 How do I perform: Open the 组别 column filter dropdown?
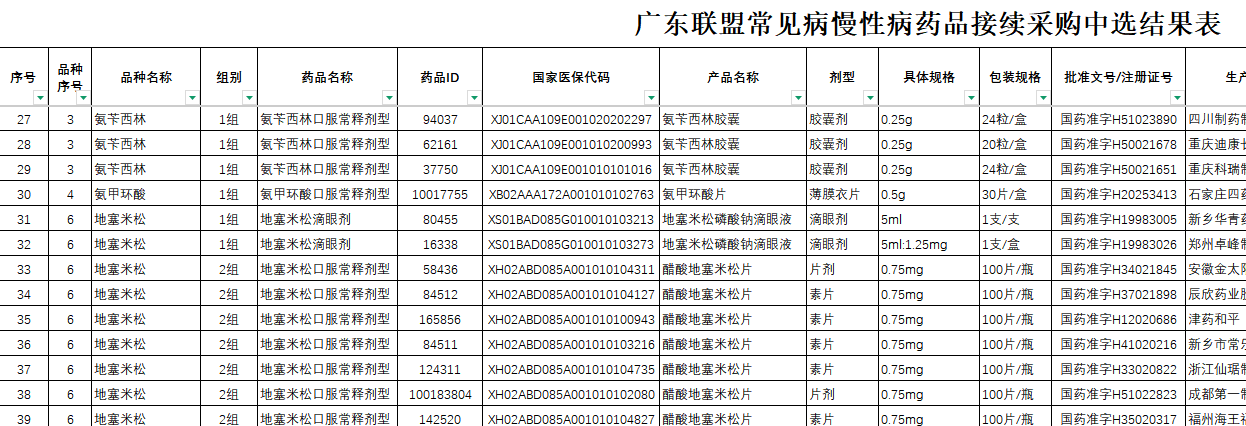click(x=249, y=98)
